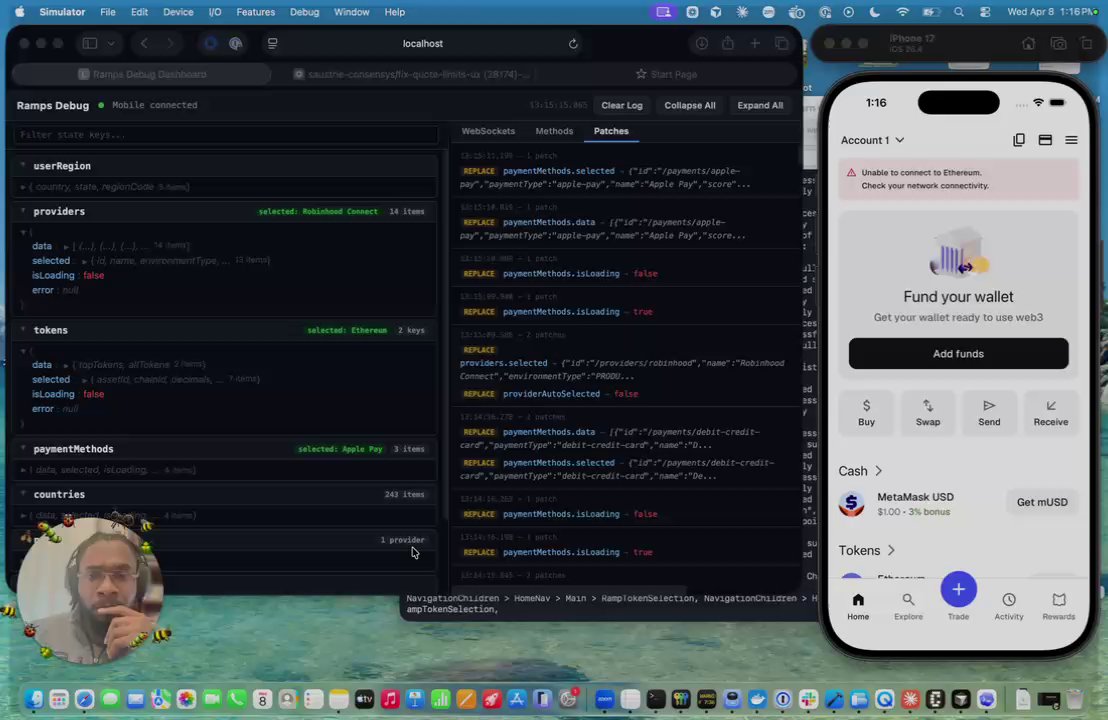Click the providers.selected Robinhood patch entry

point(624,363)
